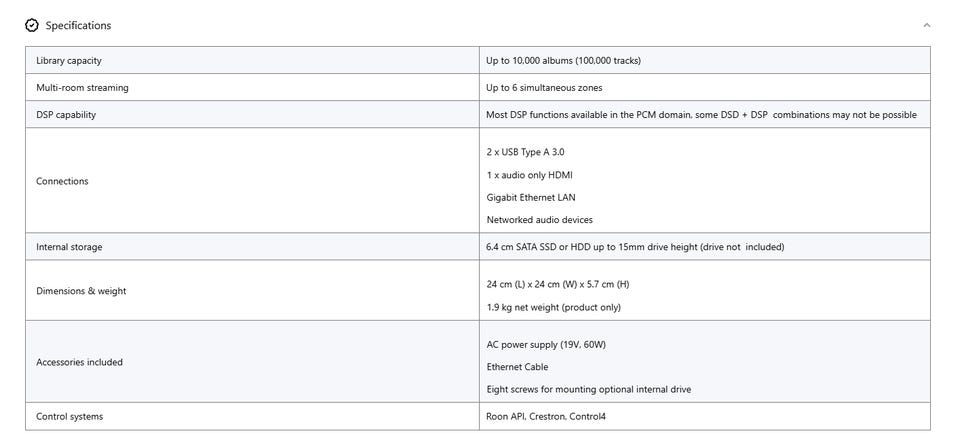Click the DSP functions PCM domain description
960x444 pixels.
702,115
